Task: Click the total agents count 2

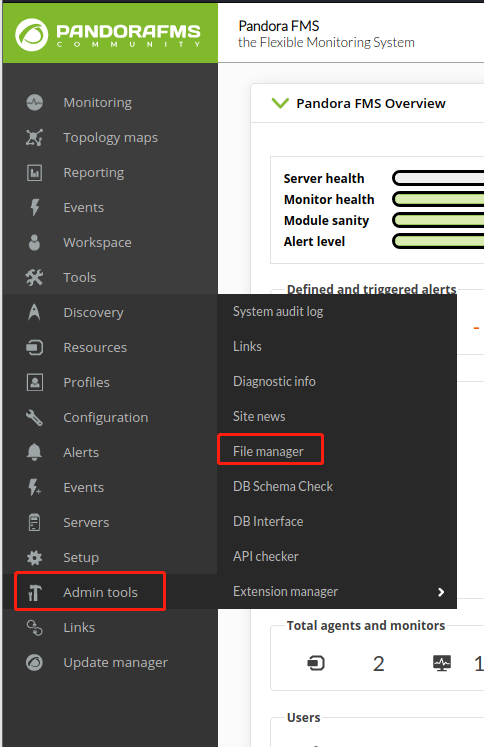Action: (379, 664)
